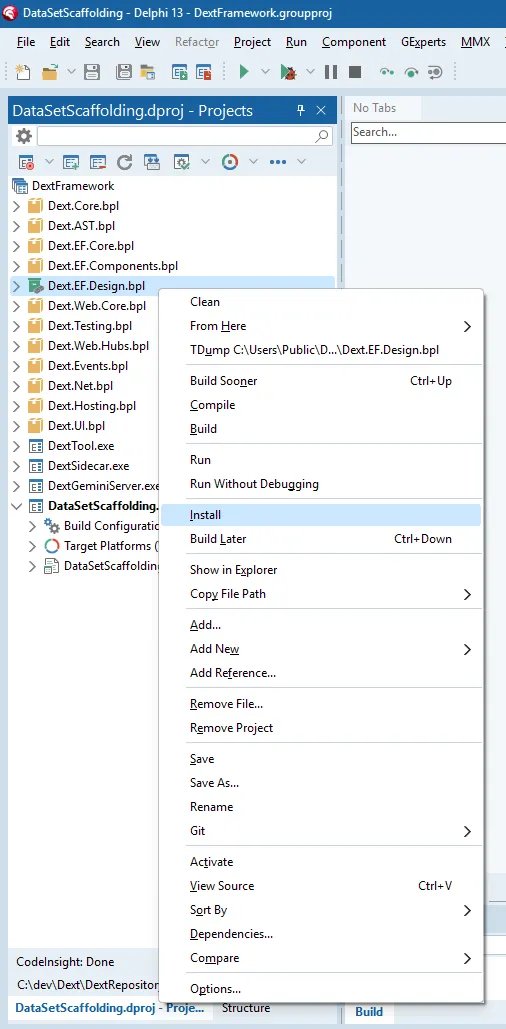Open the dropdown arrow next to the Run button

[x=265, y=72]
